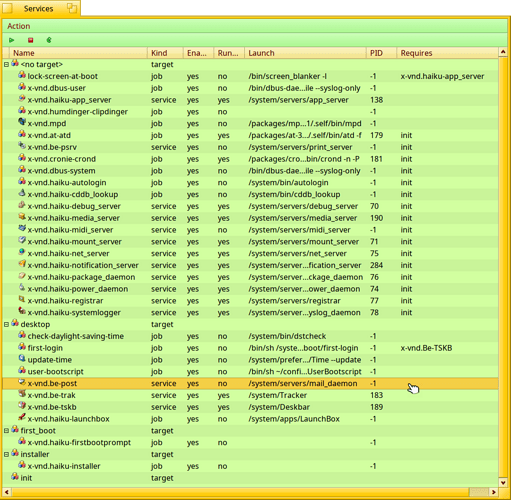Click the PID 284 cell
The height and width of the screenshot is (500, 511).
pos(376,265)
